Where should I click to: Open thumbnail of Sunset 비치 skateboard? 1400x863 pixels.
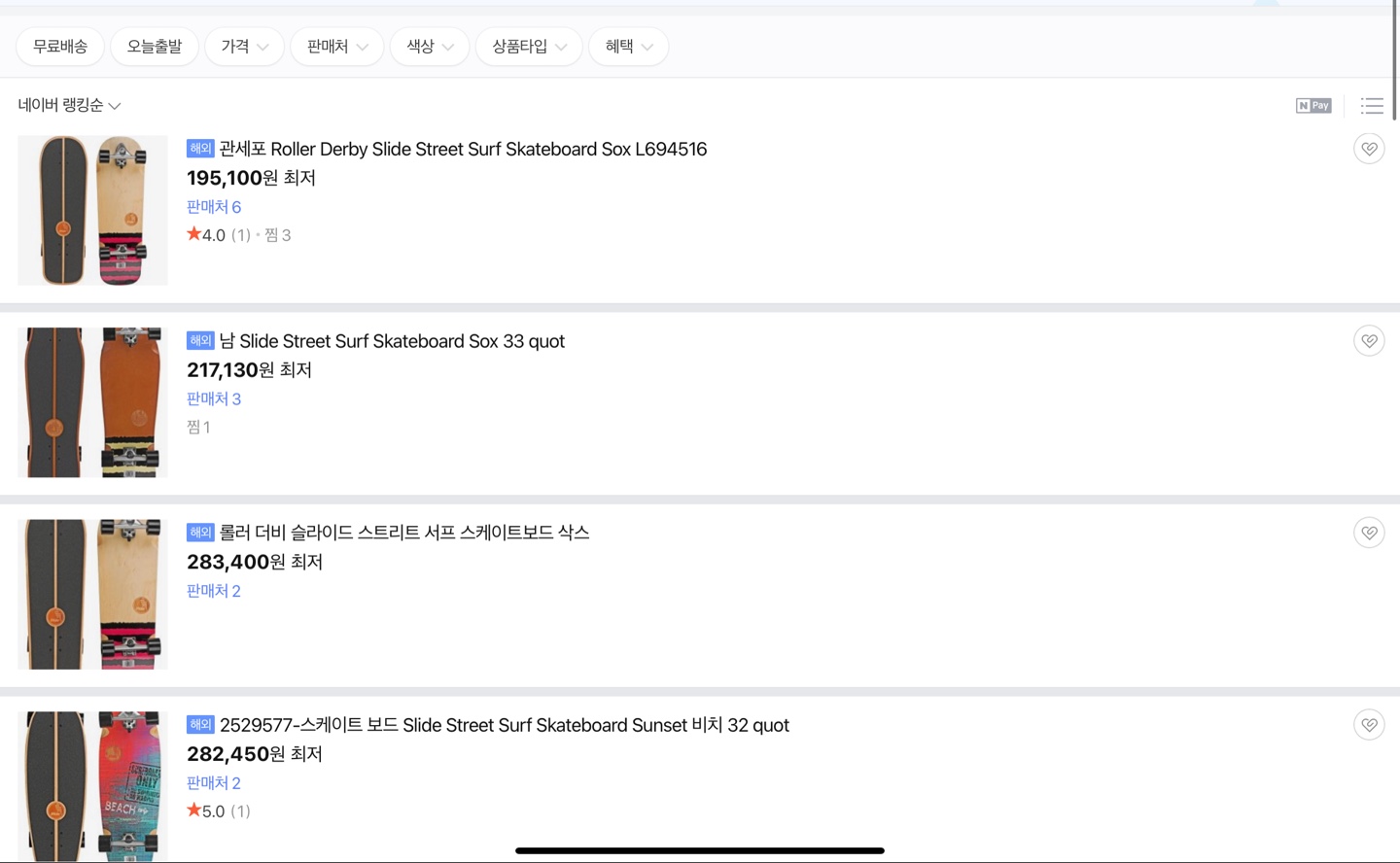92,786
